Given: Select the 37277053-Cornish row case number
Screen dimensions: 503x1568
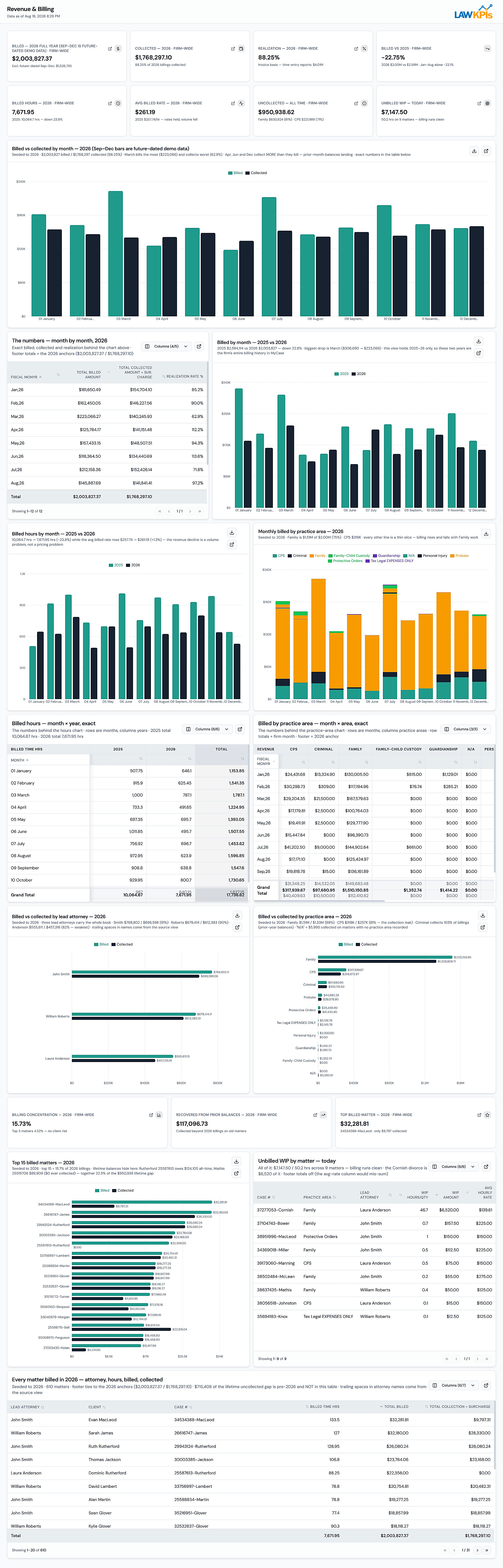Looking at the screenshot, I should 275,1210.
